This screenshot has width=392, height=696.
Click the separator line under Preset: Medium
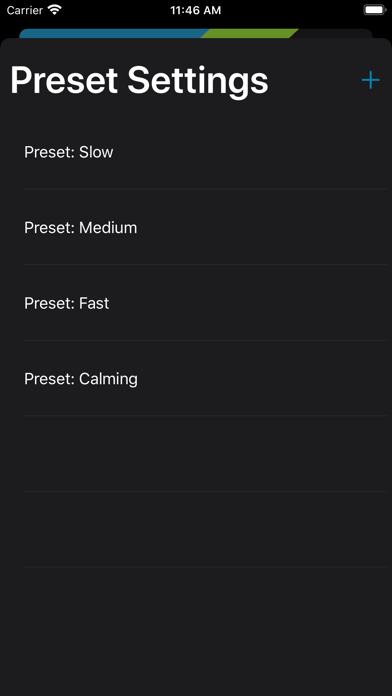206,265
